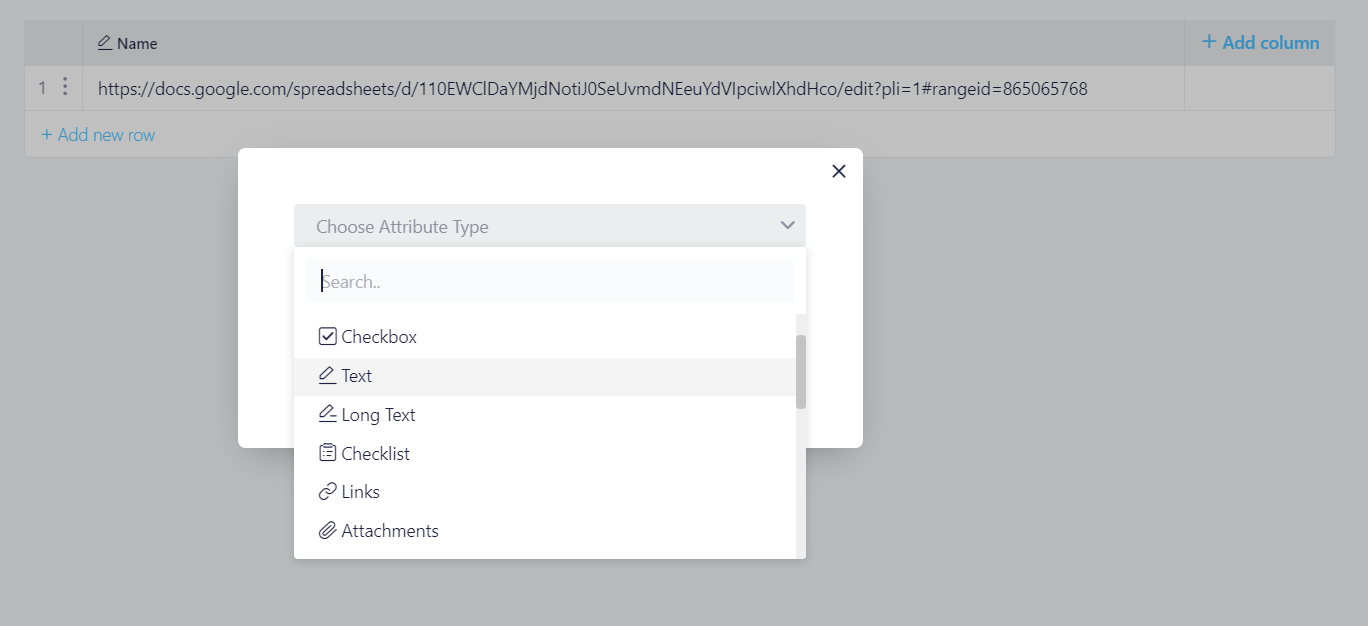Image resolution: width=1368 pixels, height=626 pixels.
Task: Click the Attachments paperclip icon
Action: pyautogui.click(x=327, y=531)
